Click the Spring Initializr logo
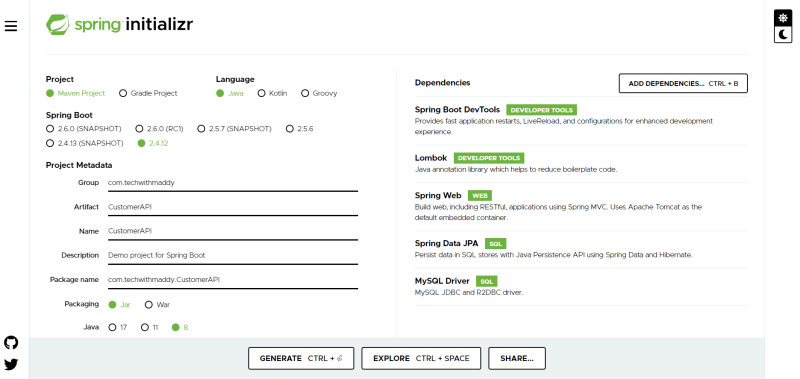The width and height of the screenshot is (800, 379). tap(119, 24)
